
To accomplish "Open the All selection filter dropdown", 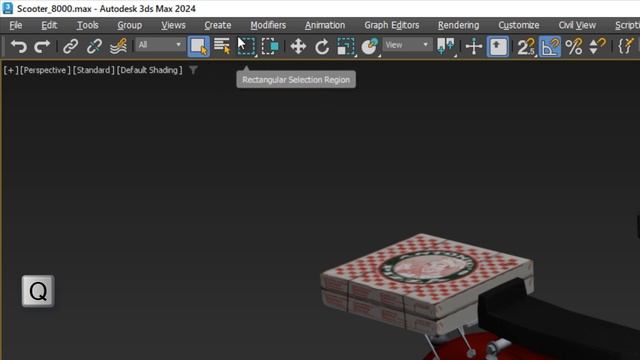I will (160, 44).
